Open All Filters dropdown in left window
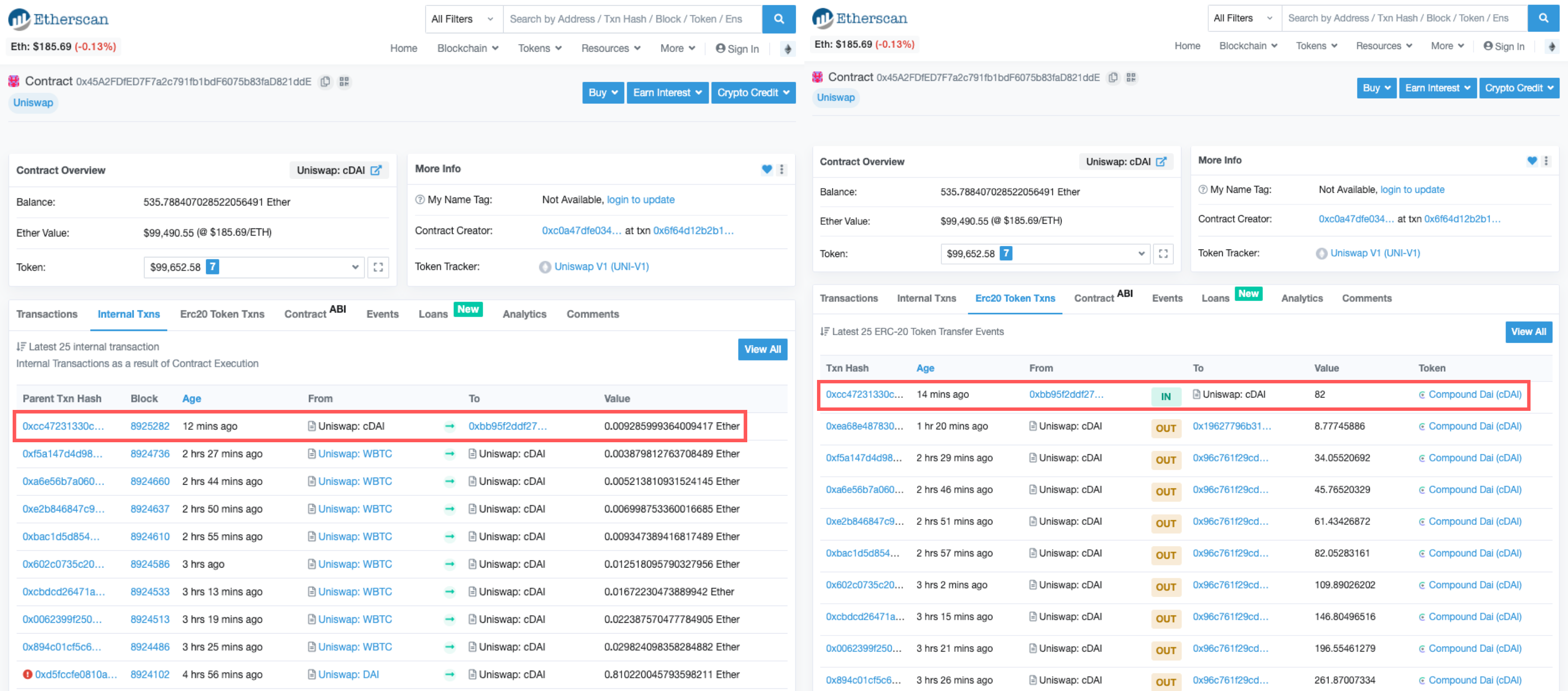This screenshot has height=691, width=1568. [464, 19]
